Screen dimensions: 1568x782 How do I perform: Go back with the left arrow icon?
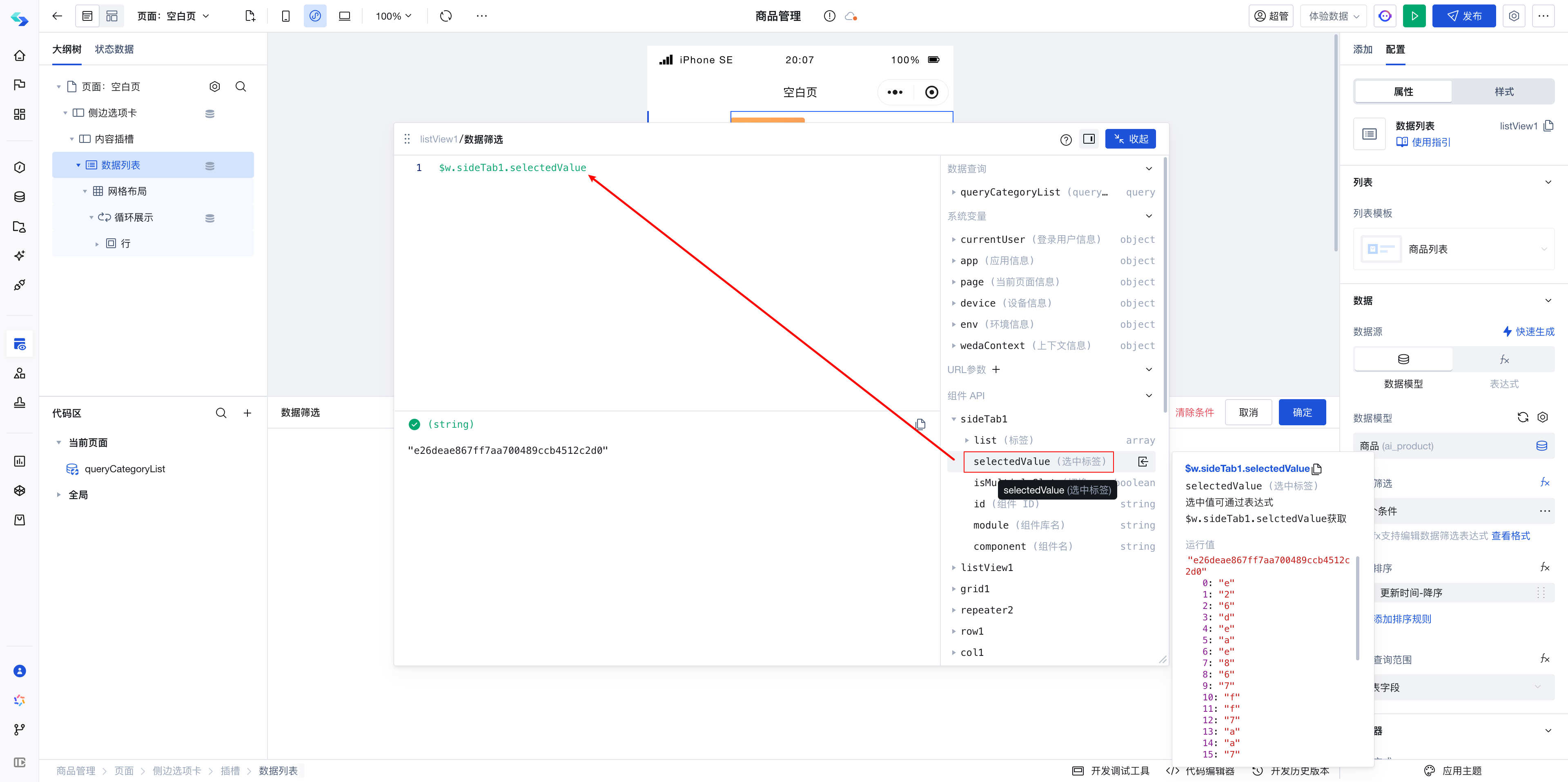click(x=57, y=16)
